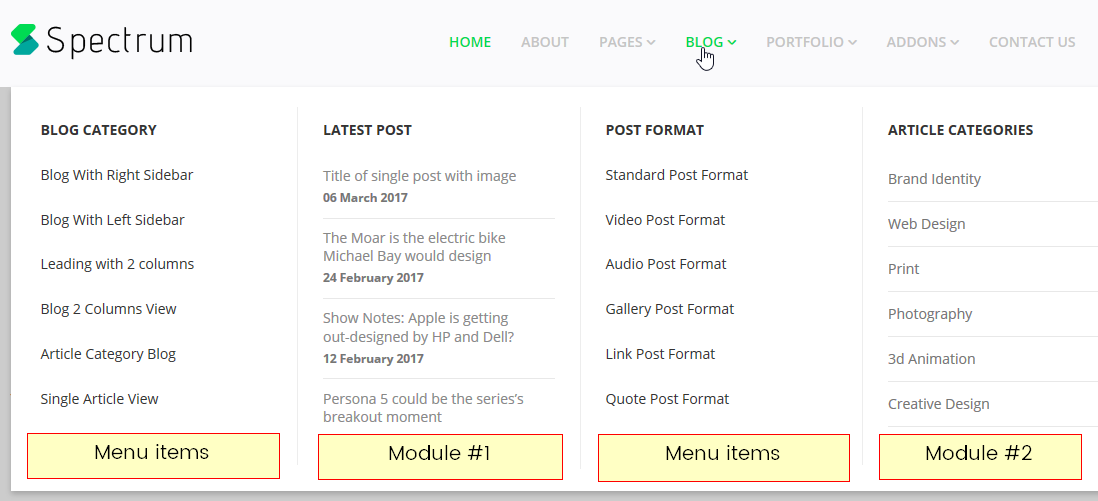Open the ADDONS dropdown menu
Screen dimensions: 1098x501
click(x=922, y=42)
